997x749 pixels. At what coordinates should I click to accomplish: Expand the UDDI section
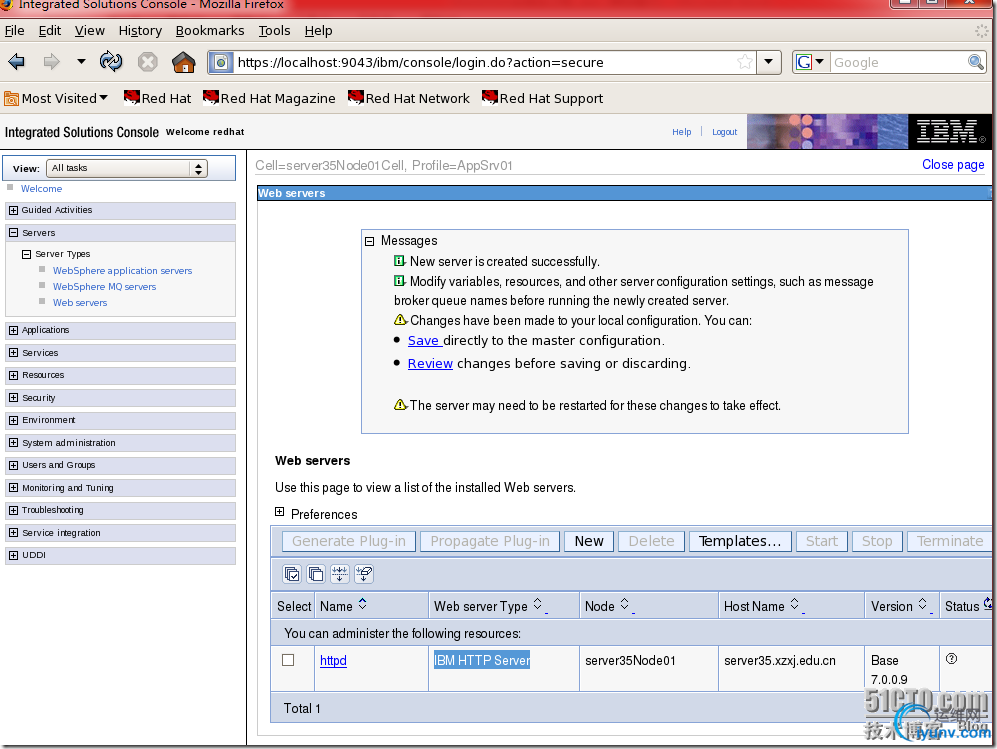coord(13,555)
